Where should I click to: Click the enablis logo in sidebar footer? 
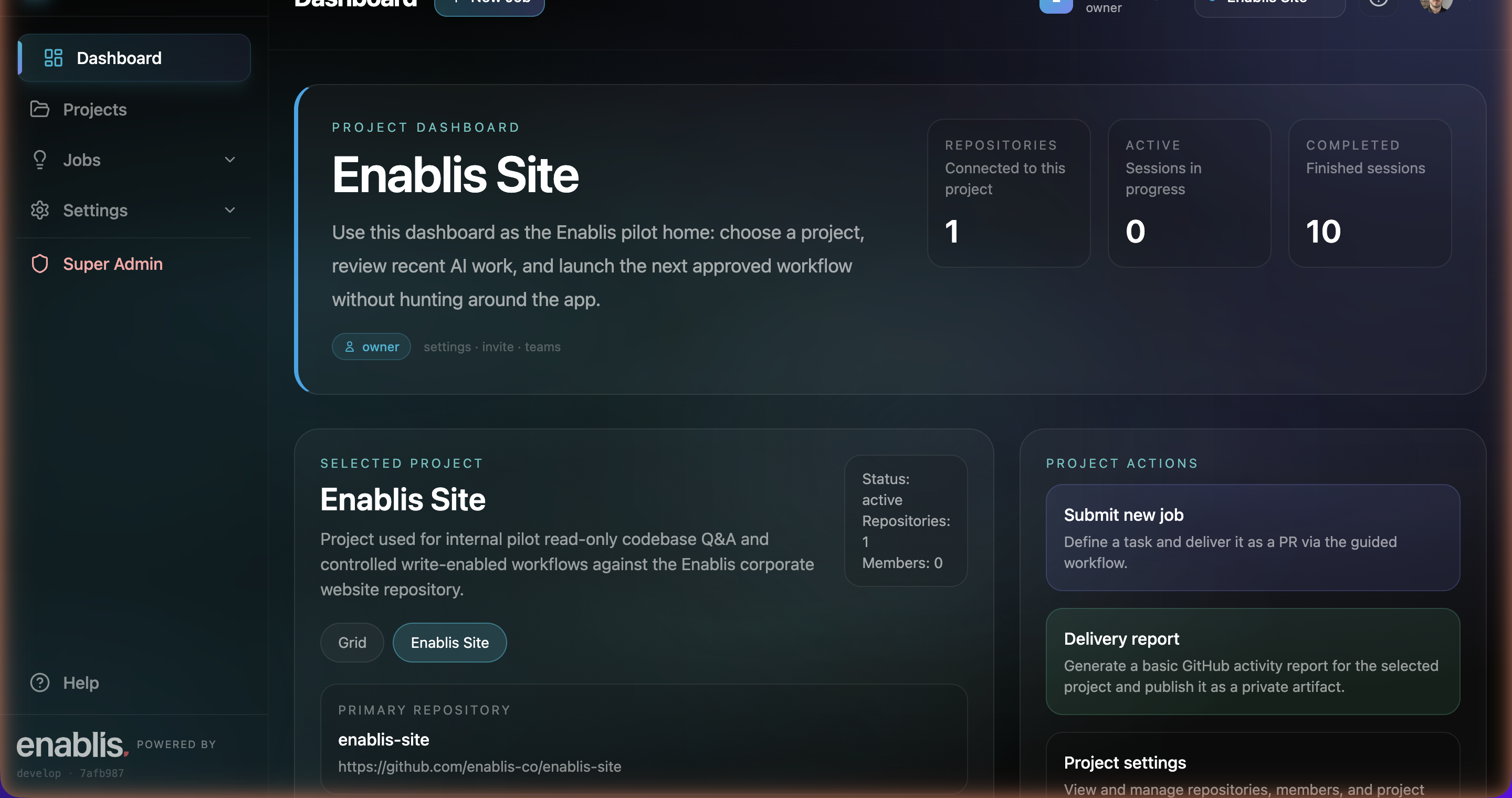[72, 745]
